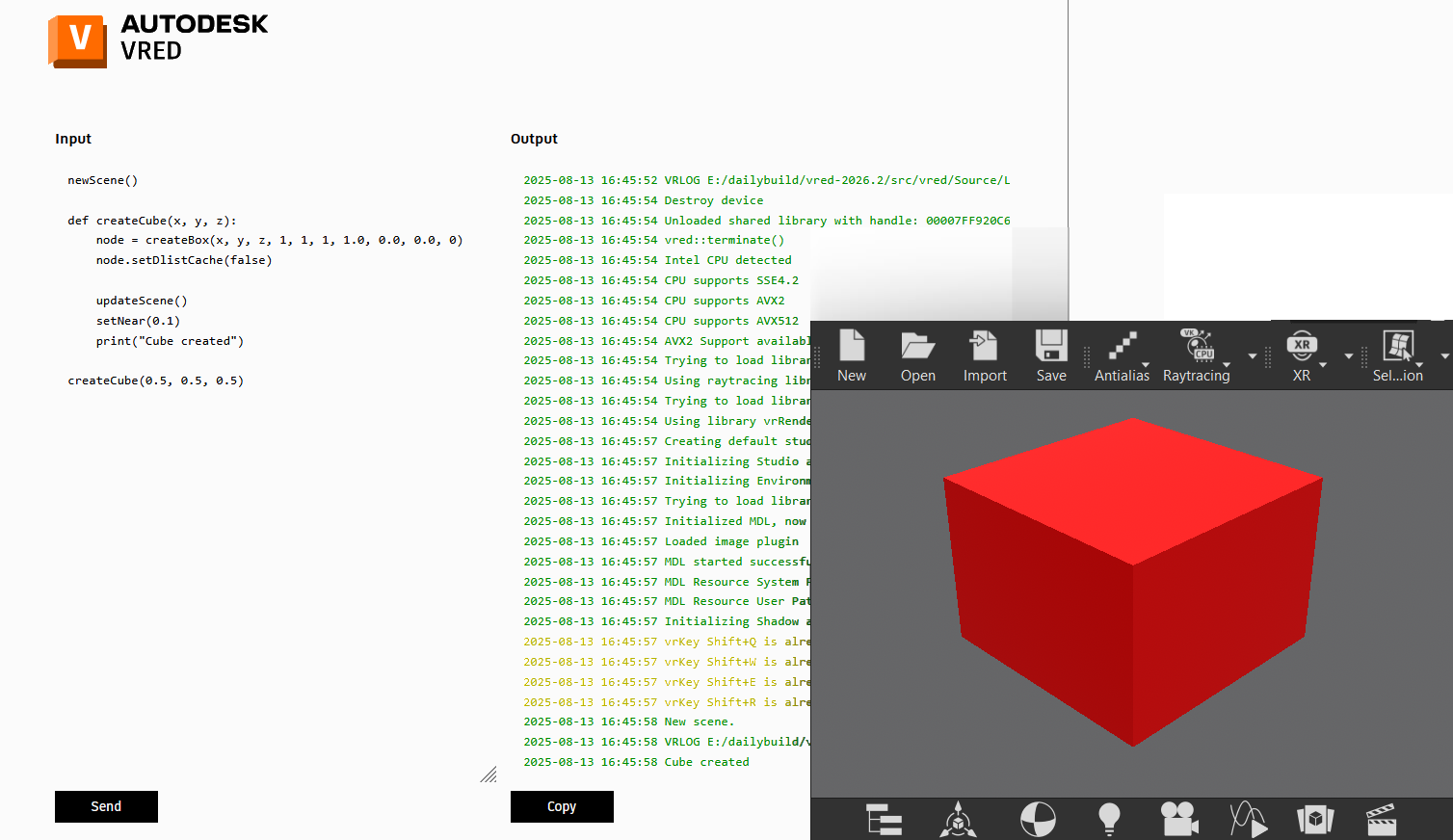This screenshot has width=1453, height=840.
Task: Expand the Antialias options dropdown
Action: click(x=1145, y=364)
